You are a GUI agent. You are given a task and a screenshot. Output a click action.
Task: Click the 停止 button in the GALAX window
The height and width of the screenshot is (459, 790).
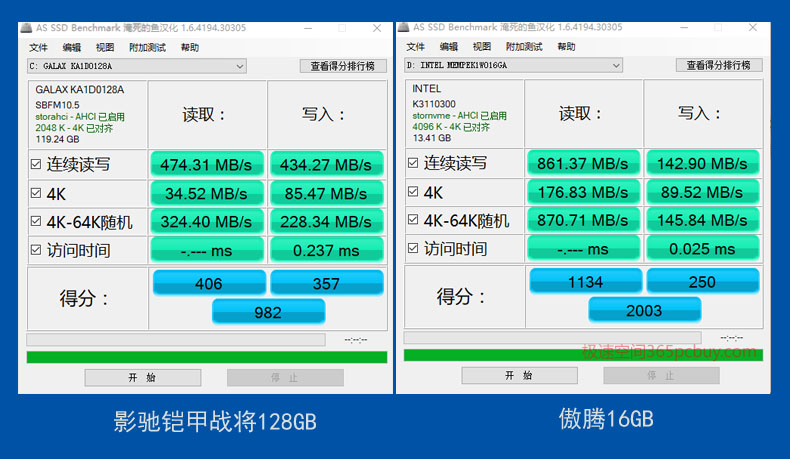[285, 377]
